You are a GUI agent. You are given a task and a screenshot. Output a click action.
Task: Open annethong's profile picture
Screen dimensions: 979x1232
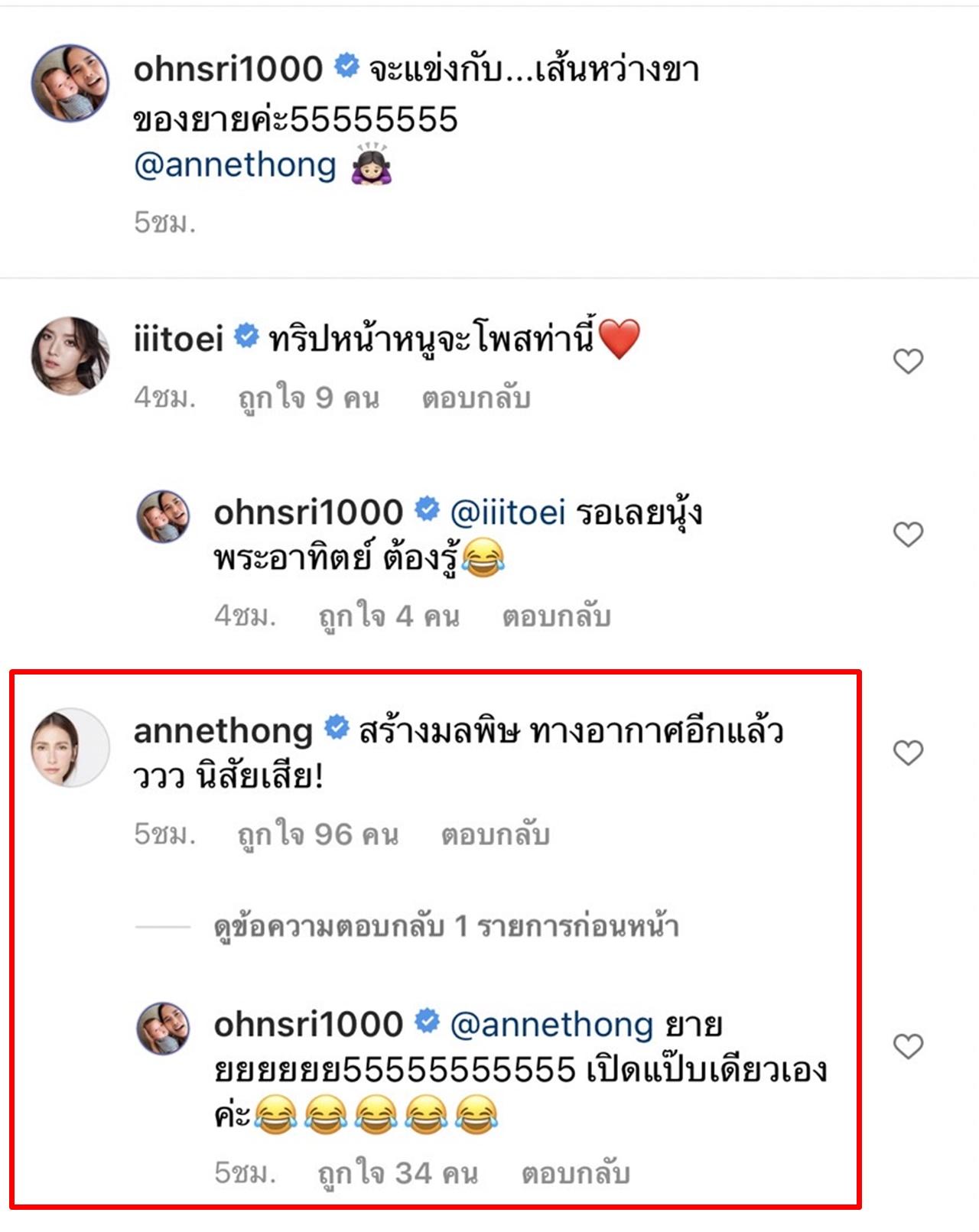(x=70, y=748)
